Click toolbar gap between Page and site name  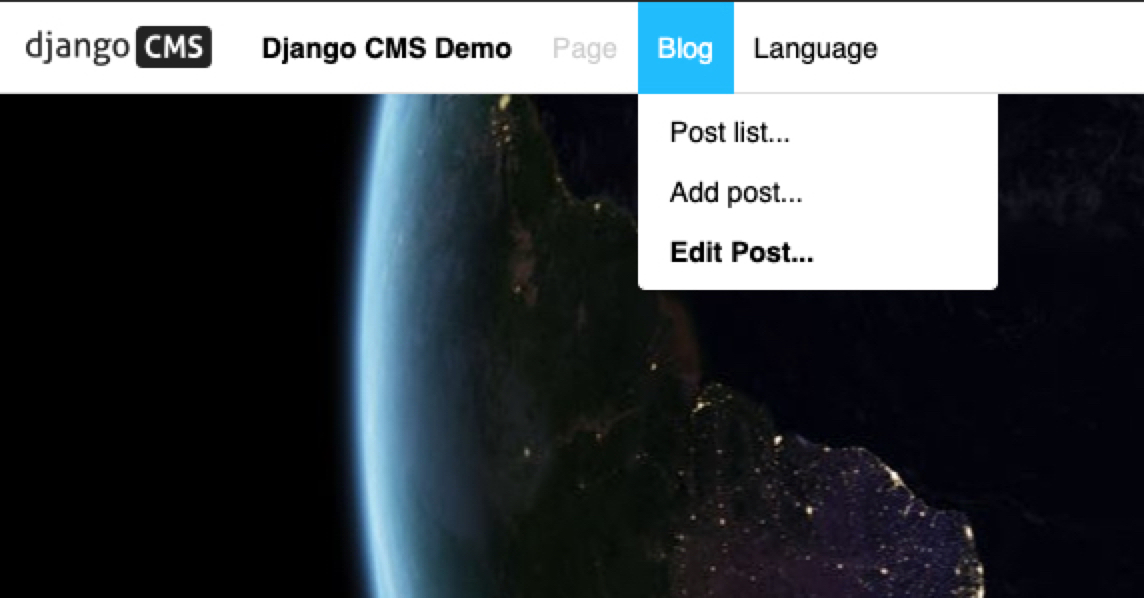point(533,48)
